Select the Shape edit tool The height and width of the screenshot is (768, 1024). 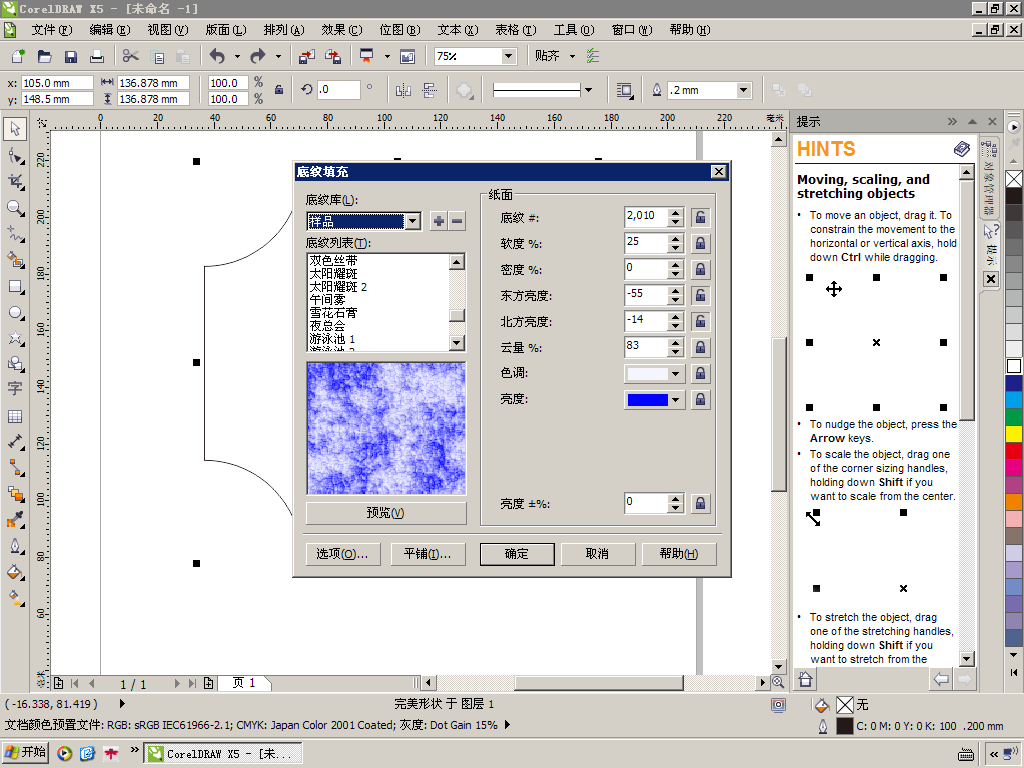tap(15, 155)
